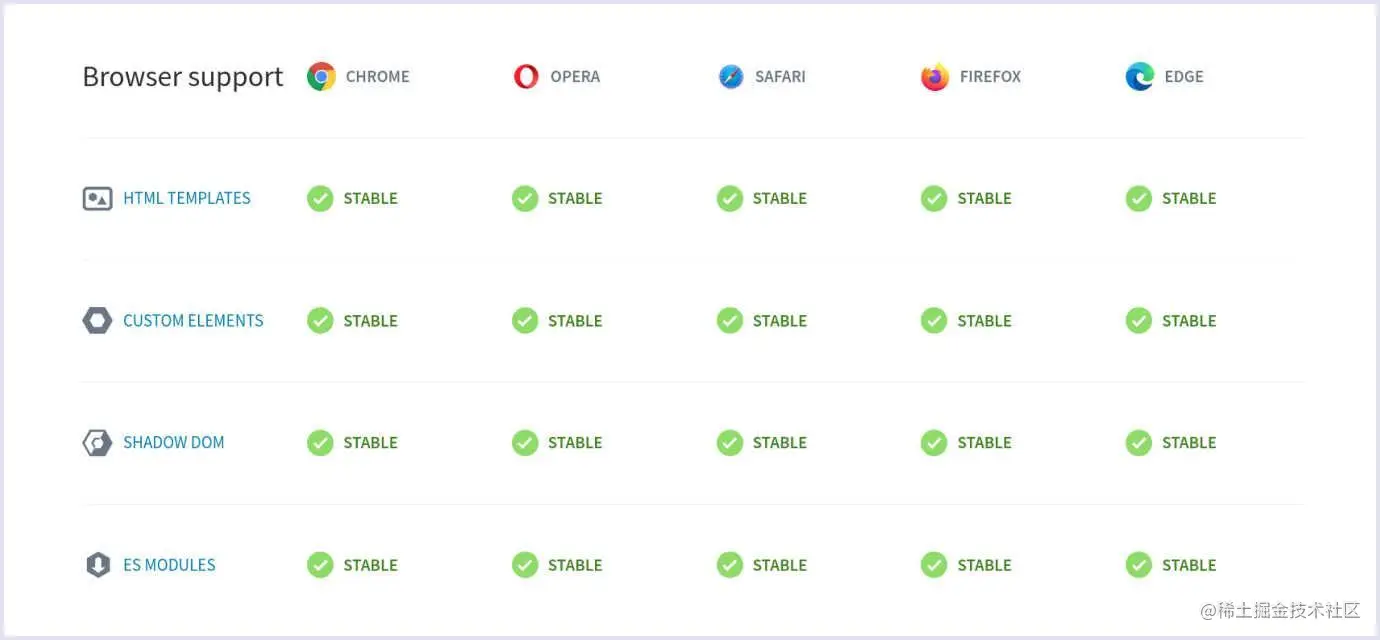Click the HTML Templates image icon
Screen dimensions: 1380x640
coord(97,198)
